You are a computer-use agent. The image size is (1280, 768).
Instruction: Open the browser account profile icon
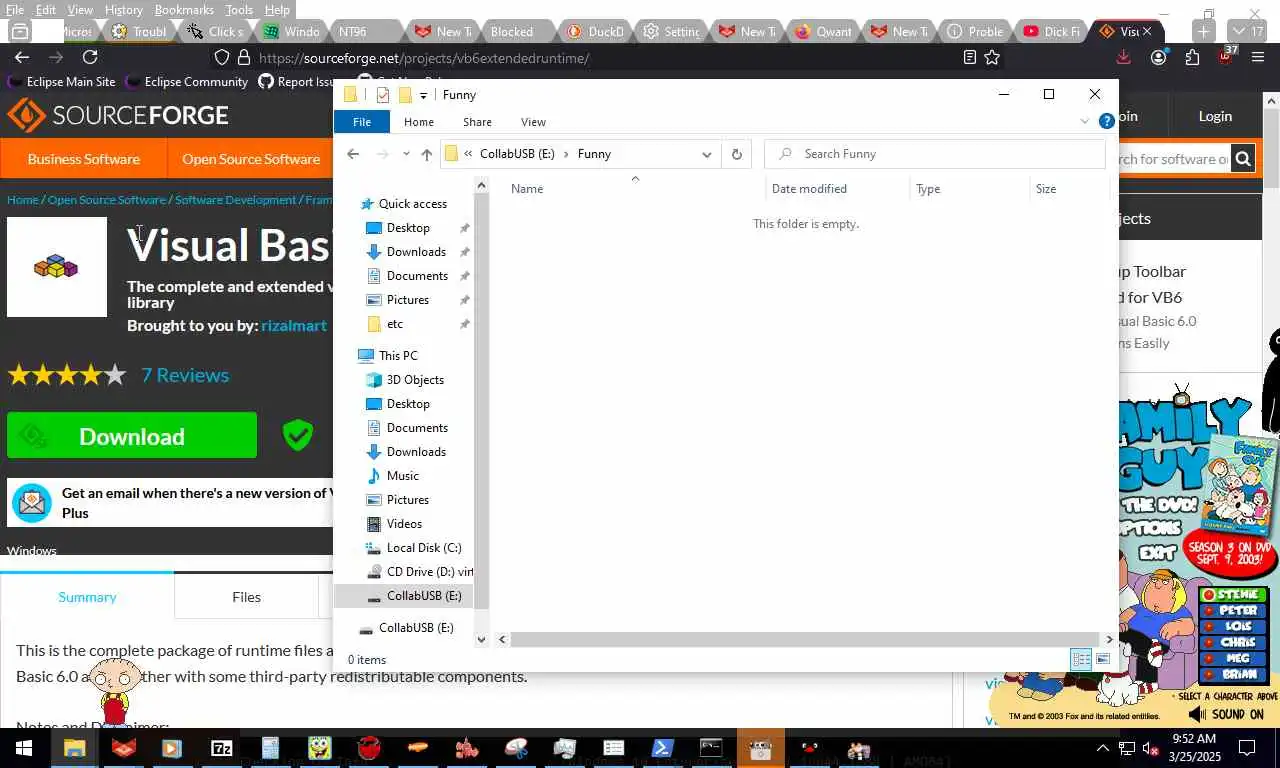click(x=1158, y=58)
